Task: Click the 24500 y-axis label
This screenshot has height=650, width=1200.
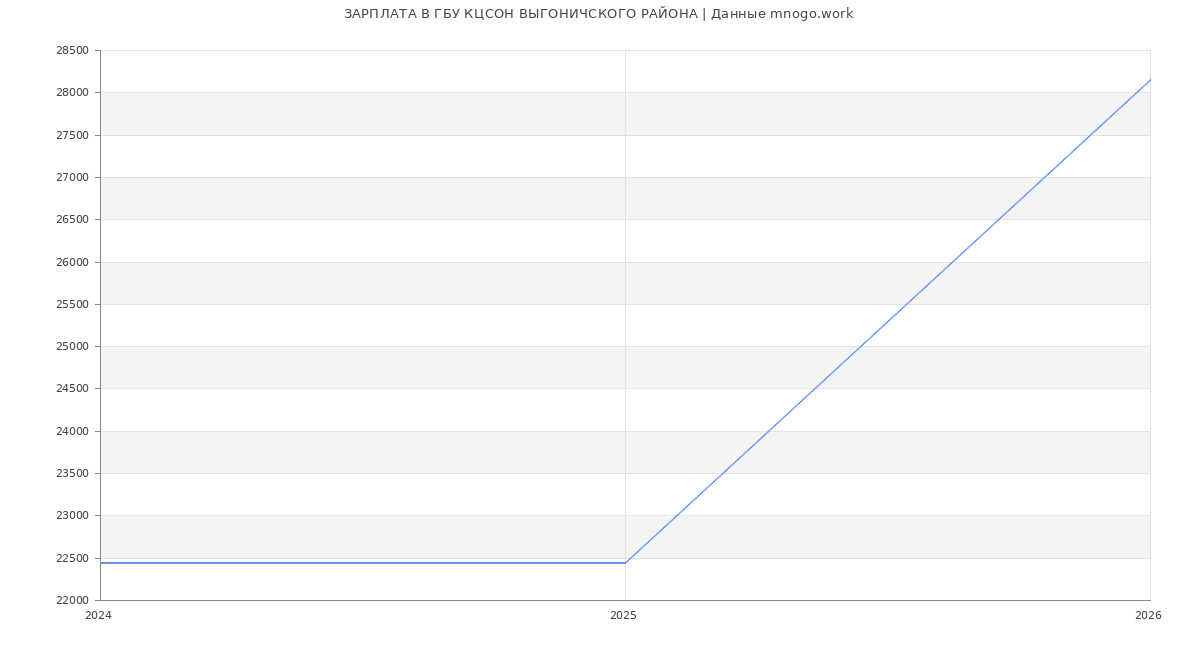Action: coord(72,389)
